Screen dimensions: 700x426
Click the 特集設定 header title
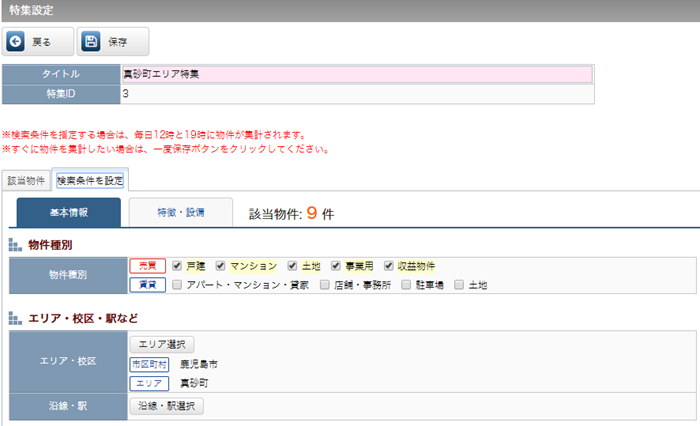pos(31,10)
